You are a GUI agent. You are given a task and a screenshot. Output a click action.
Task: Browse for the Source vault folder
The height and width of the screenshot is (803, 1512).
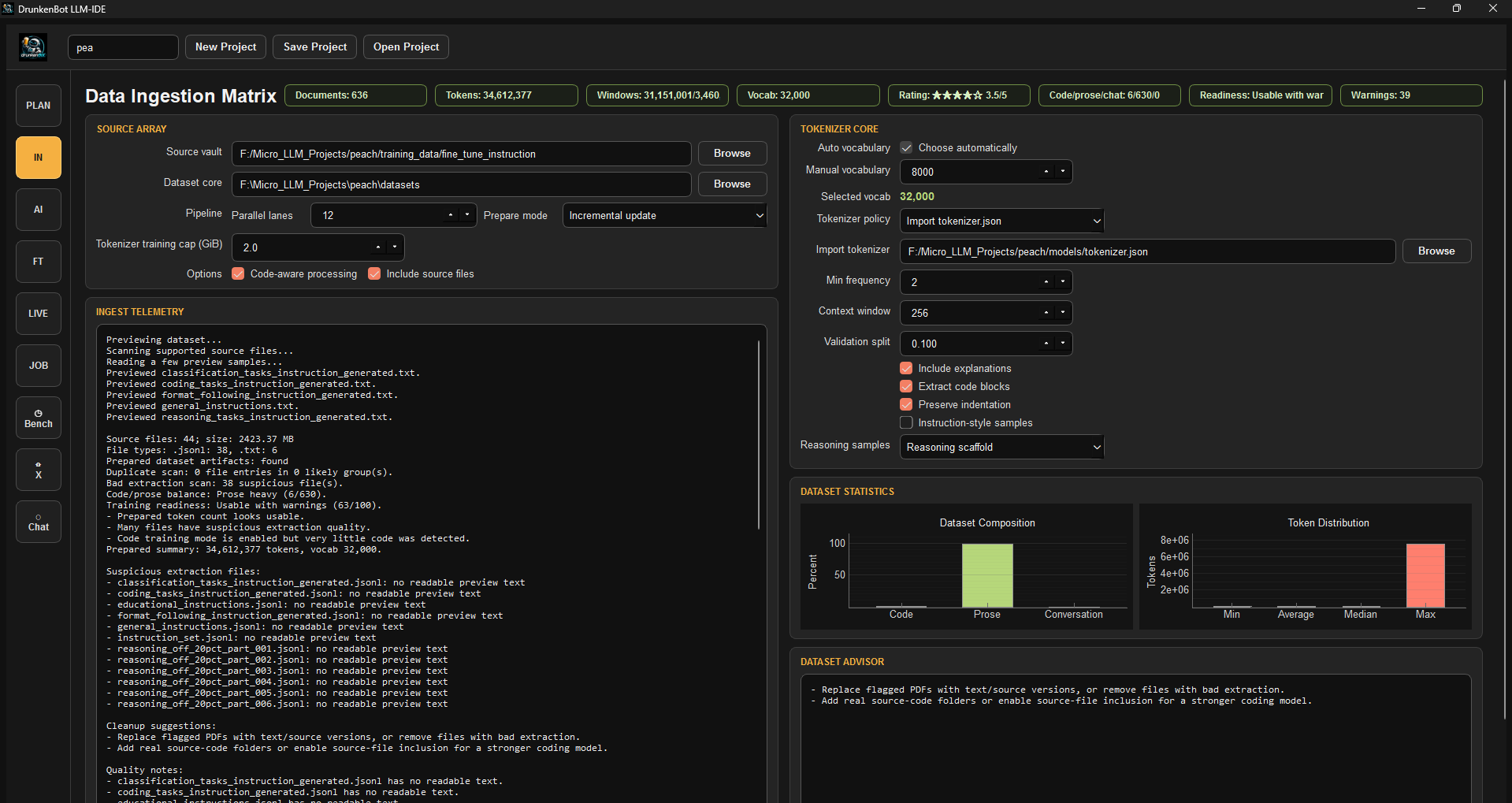733,154
